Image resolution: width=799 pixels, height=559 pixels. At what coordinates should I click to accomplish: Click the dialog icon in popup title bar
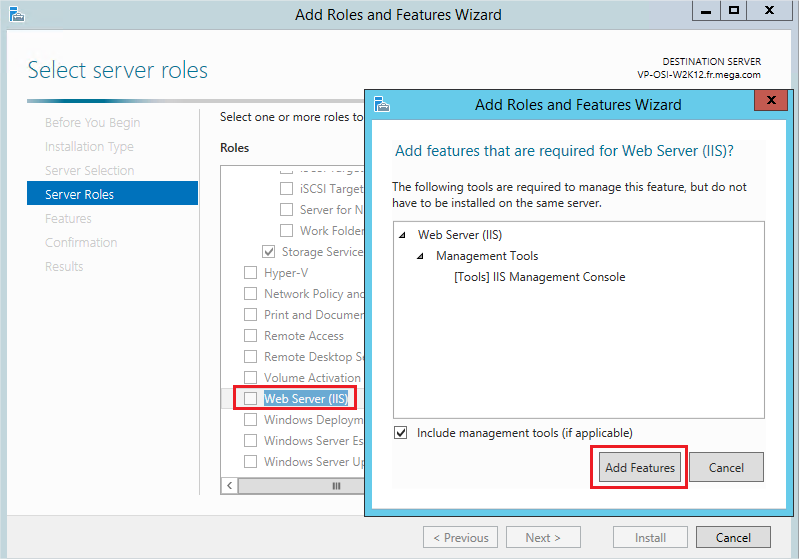[382, 104]
